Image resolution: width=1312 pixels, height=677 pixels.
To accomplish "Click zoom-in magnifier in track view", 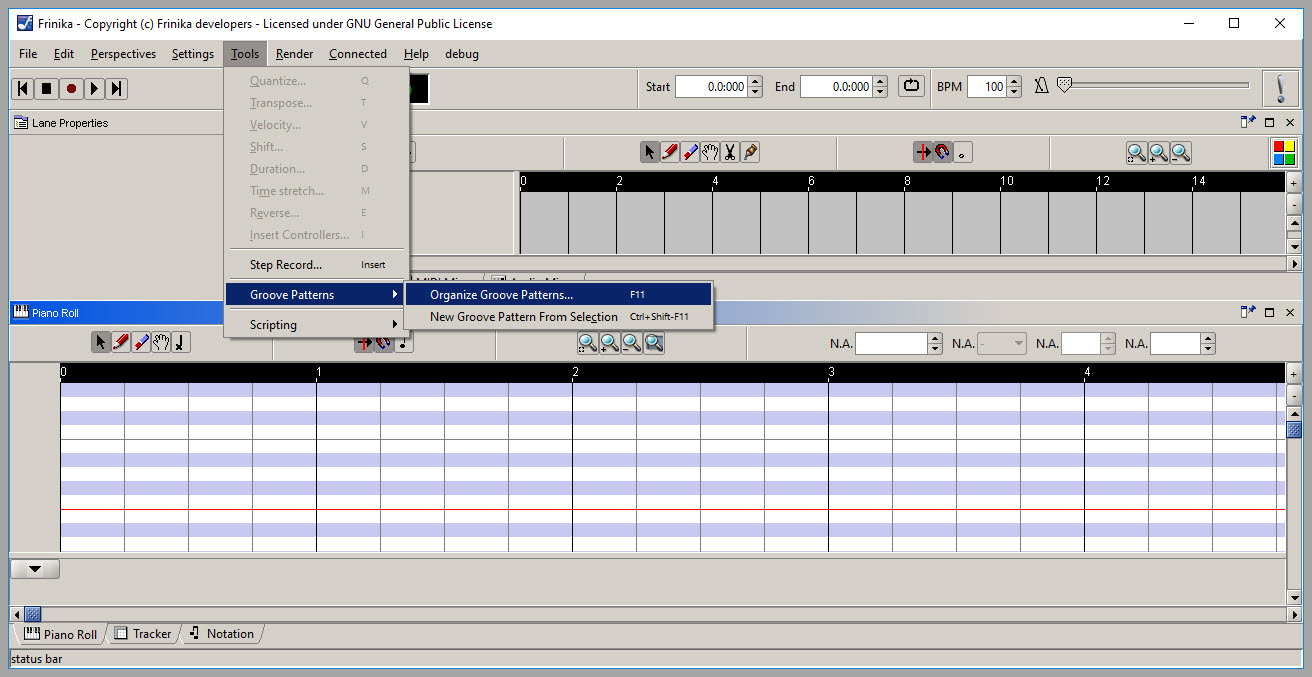I will [1159, 153].
